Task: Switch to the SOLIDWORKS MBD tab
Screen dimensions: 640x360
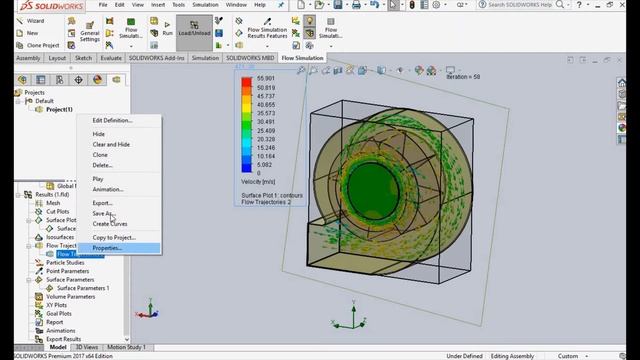Action: [x=250, y=58]
